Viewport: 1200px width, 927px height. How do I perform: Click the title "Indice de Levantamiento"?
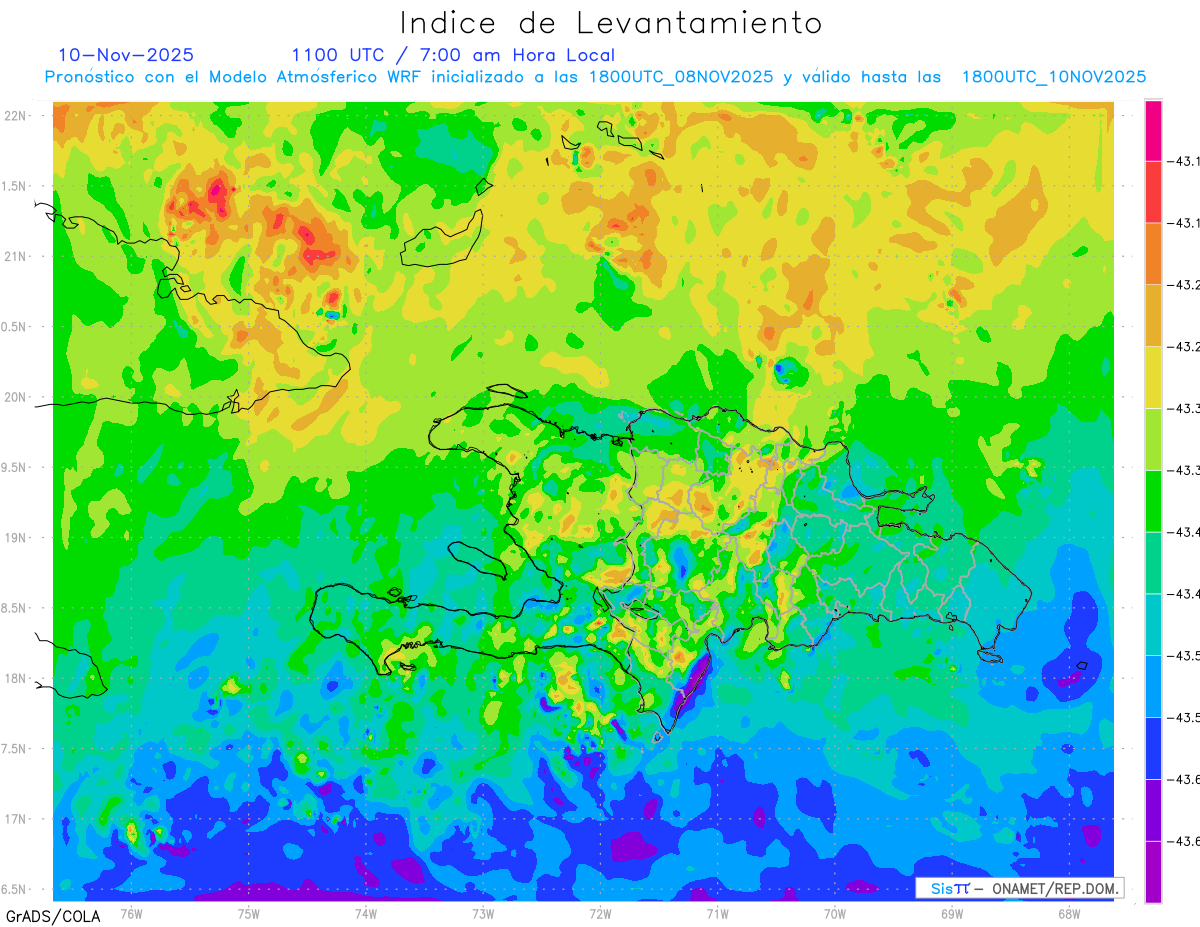coord(611,22)
